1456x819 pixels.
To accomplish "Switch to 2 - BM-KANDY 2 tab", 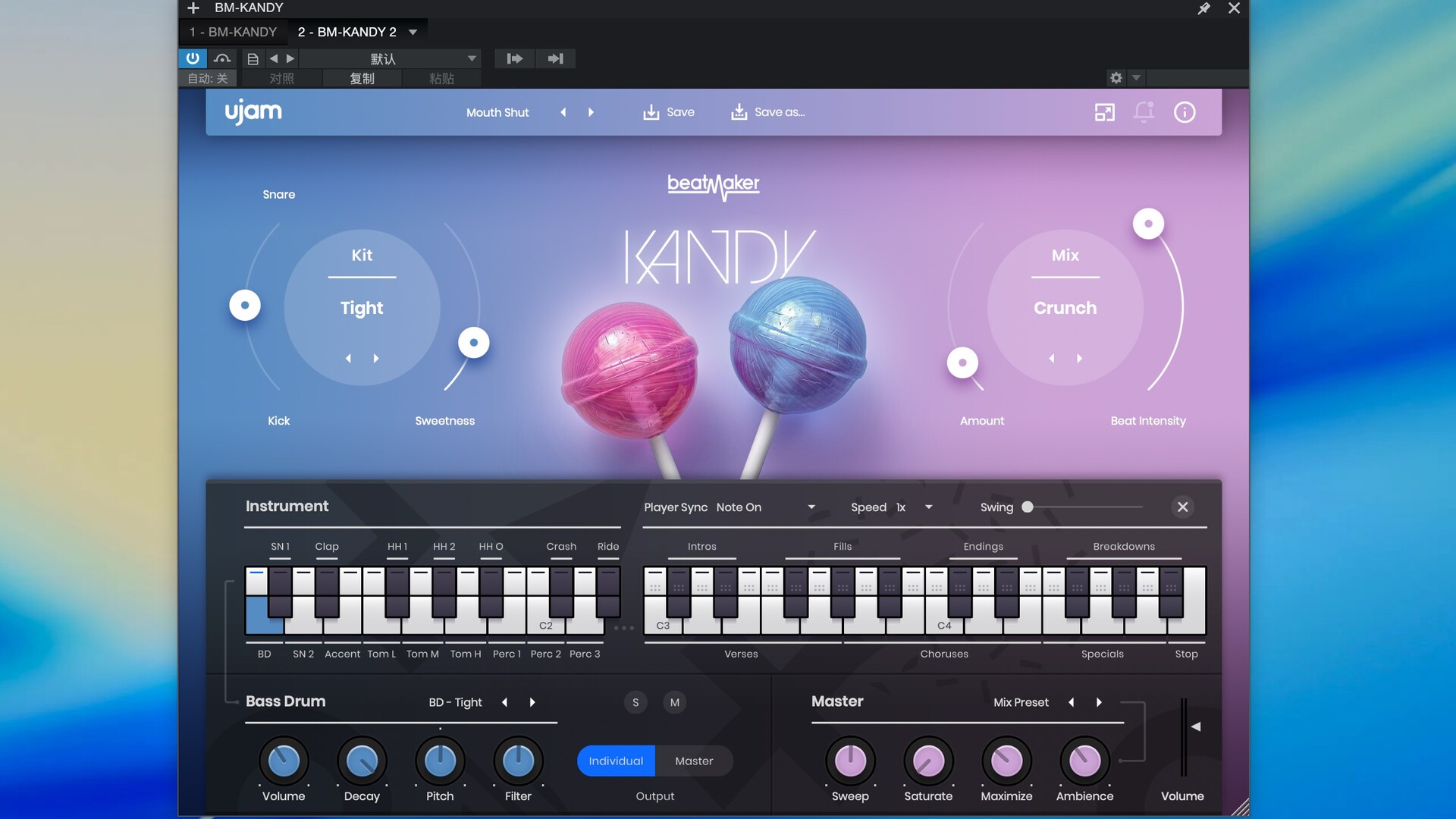I will coord(347,32).
